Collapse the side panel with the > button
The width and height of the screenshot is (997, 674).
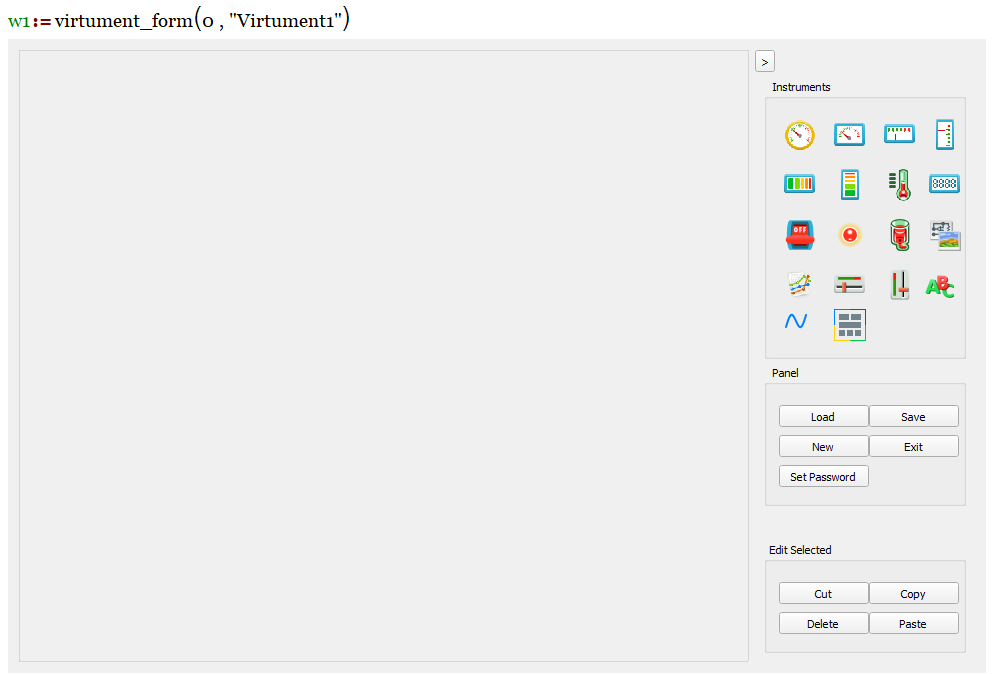(765, 62)
